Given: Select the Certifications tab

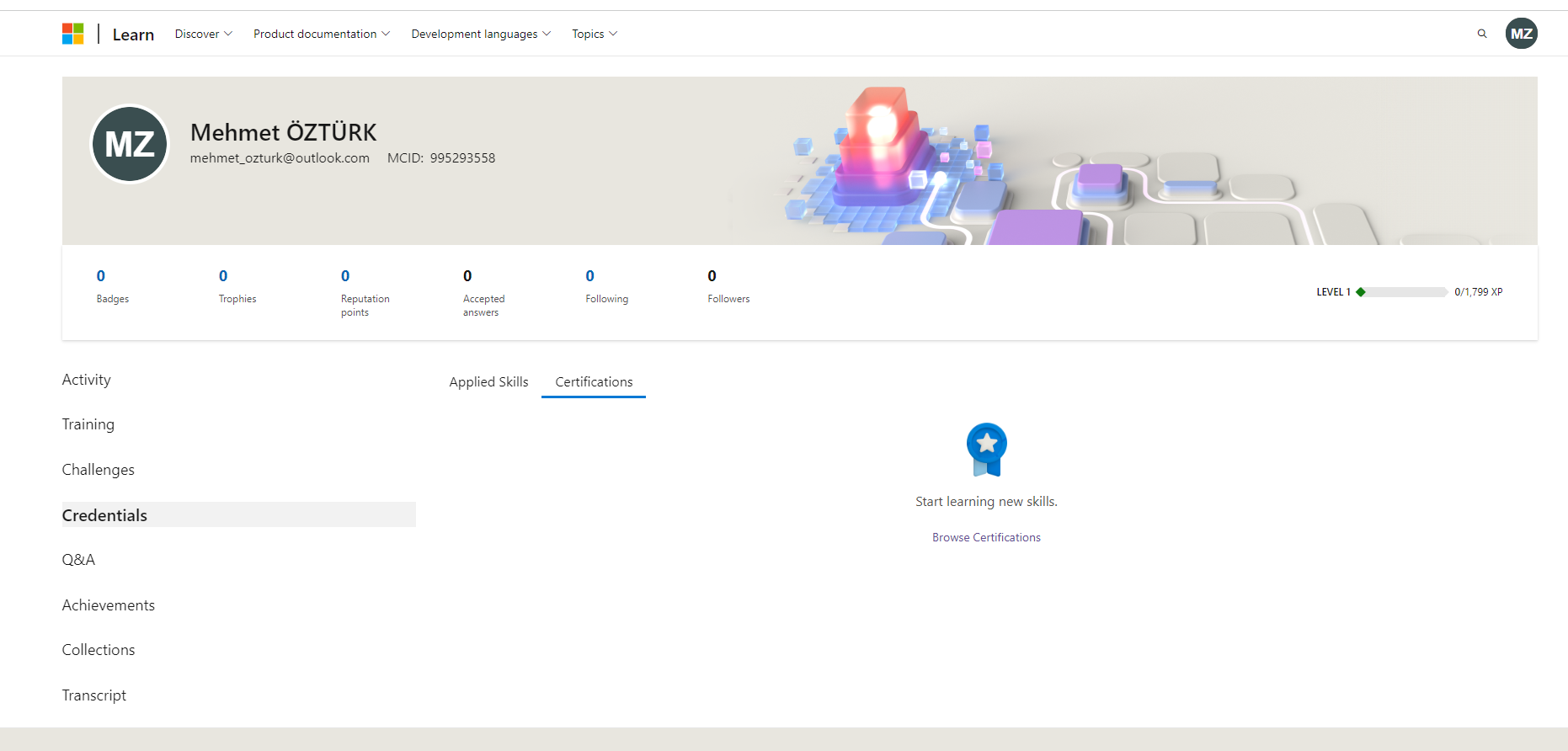Looking at the screenshot, I should [x=594, y=381].
